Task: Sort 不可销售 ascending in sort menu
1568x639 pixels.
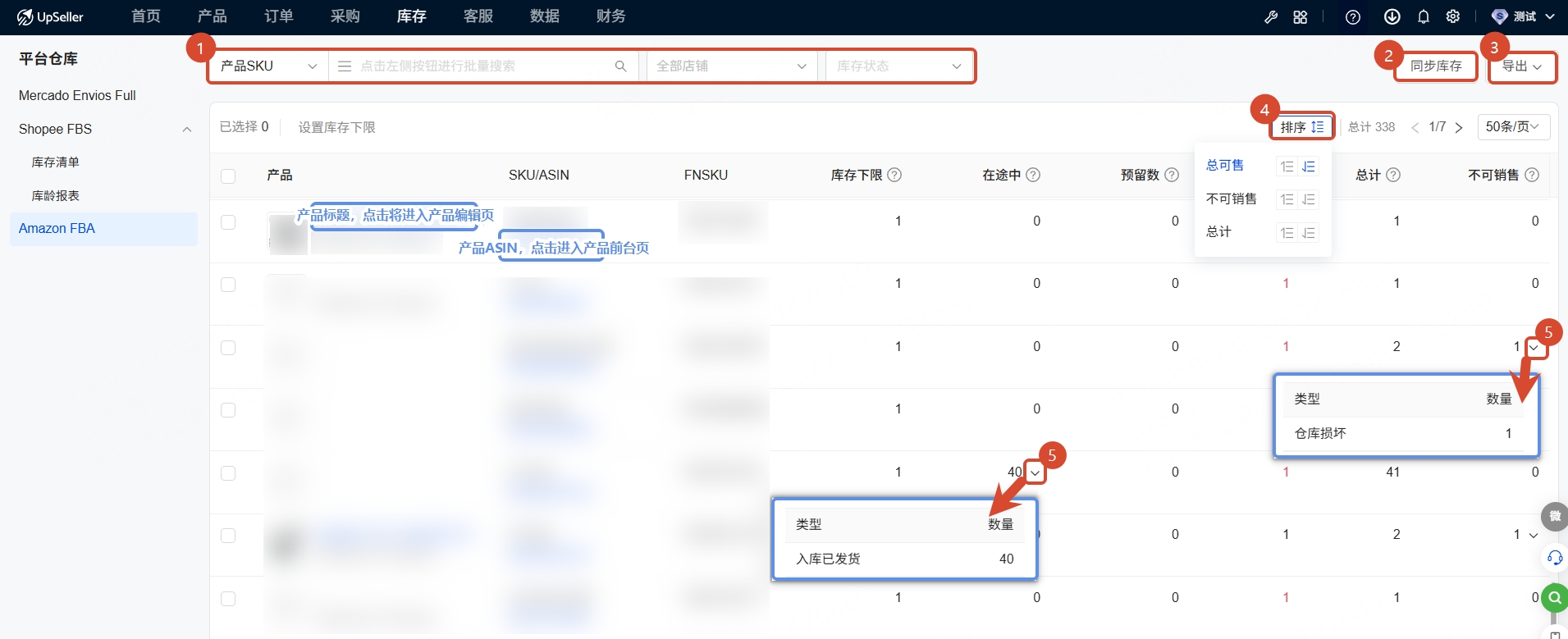Action: click(1287, 199)
